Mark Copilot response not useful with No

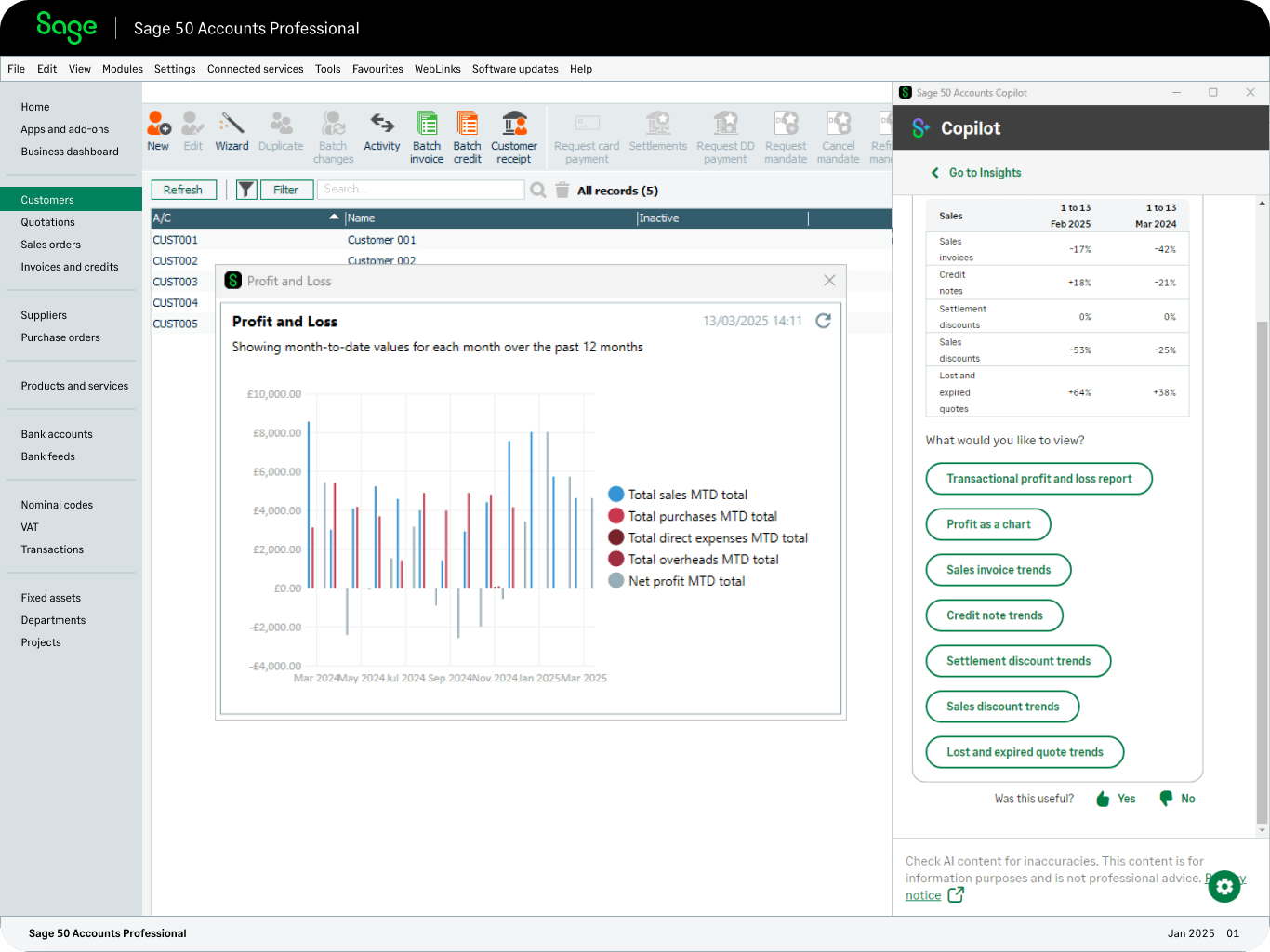click(x=1175, y=798)
